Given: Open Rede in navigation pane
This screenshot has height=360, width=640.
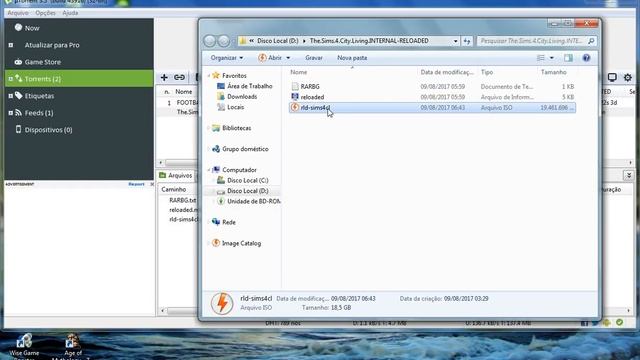Looking at the screenshot, I should [229, 222].
